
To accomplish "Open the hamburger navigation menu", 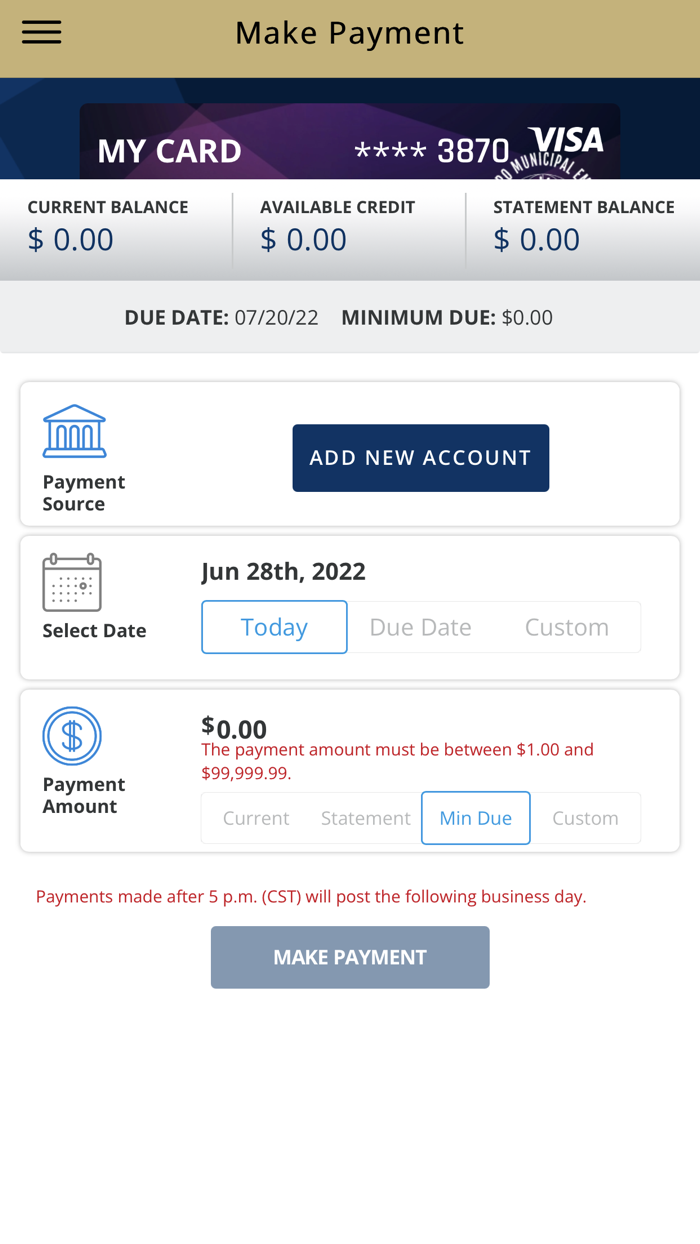I will pyautogui.click(x=41, y=32).
